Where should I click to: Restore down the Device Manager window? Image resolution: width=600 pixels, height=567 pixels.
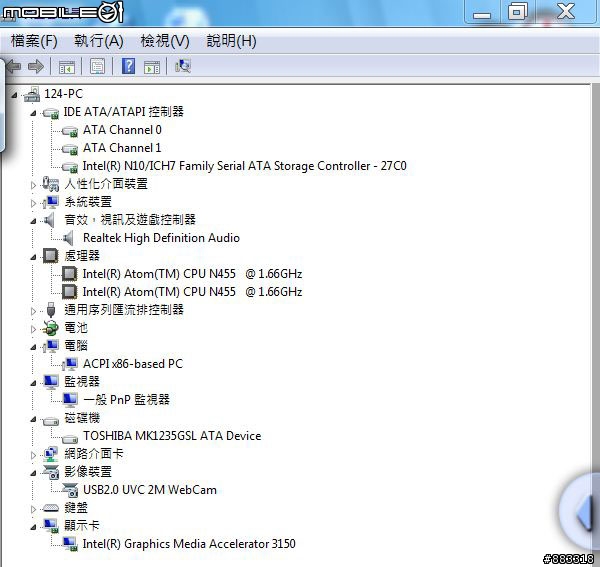[517, 11]
